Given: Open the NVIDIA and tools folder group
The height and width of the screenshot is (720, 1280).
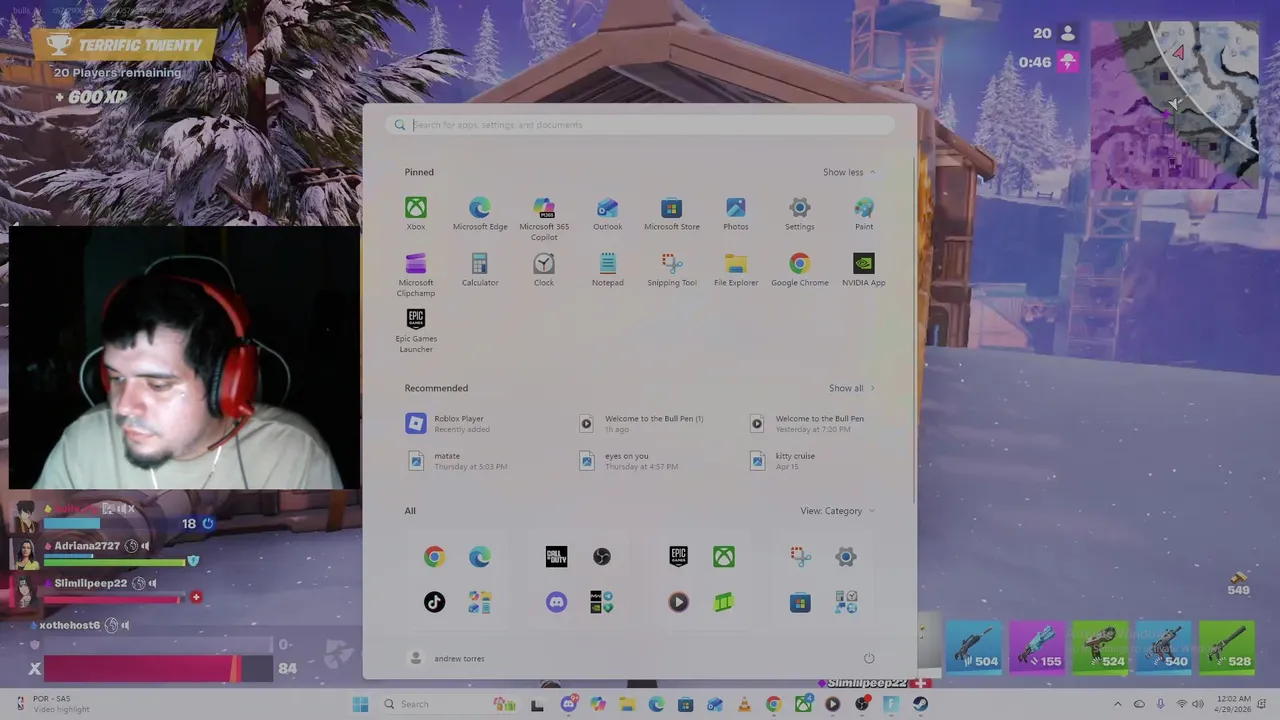Looking at the screenshot, I should coord(601,602).
